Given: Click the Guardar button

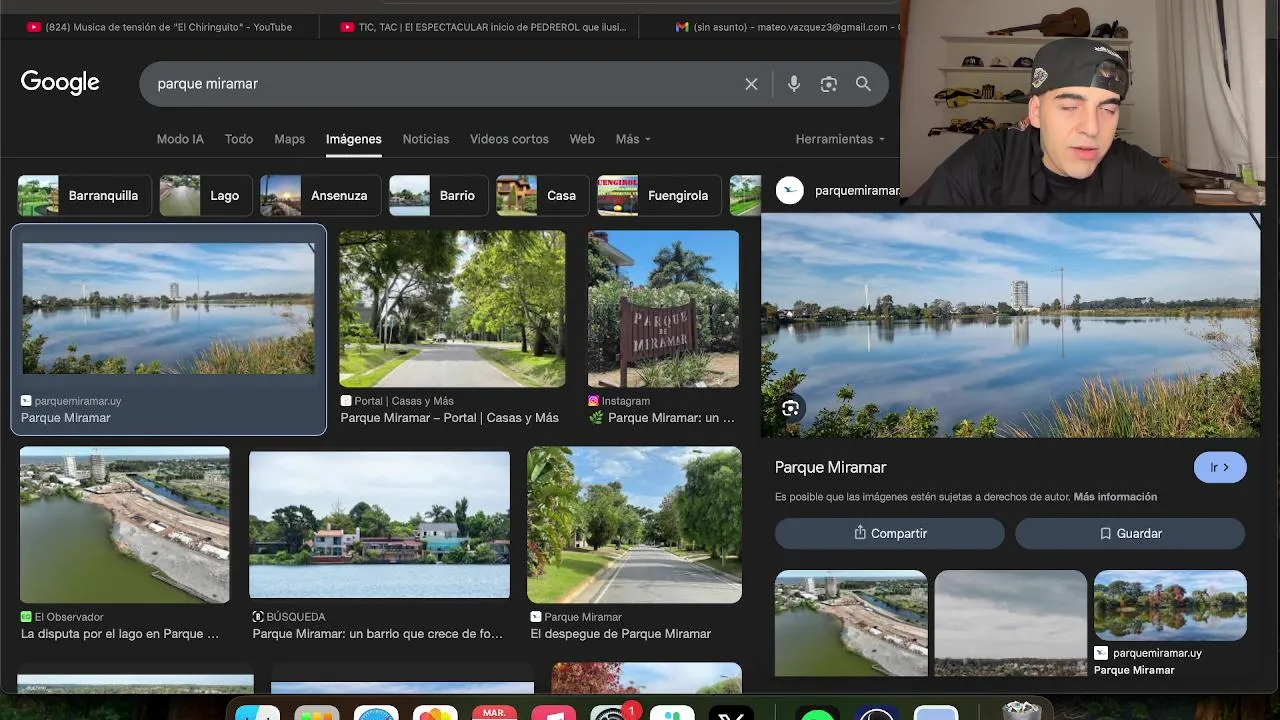Looking at the screenshot, I should 1130,533.
